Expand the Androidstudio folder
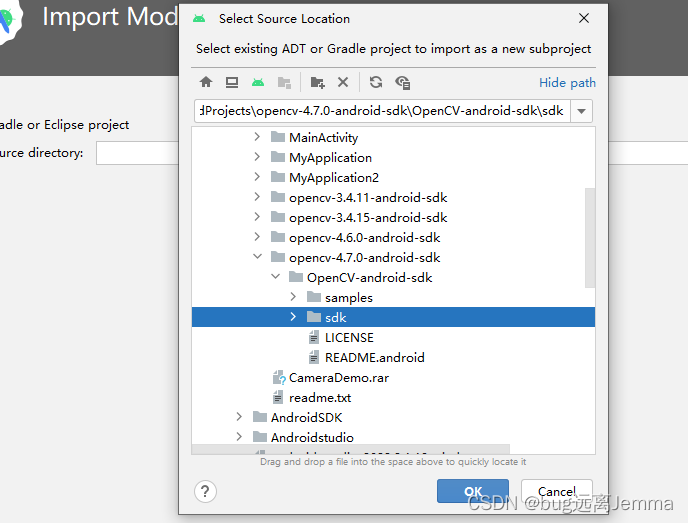Screen dimensions: 688x523 pyautogui.click(x=239, y=437)
